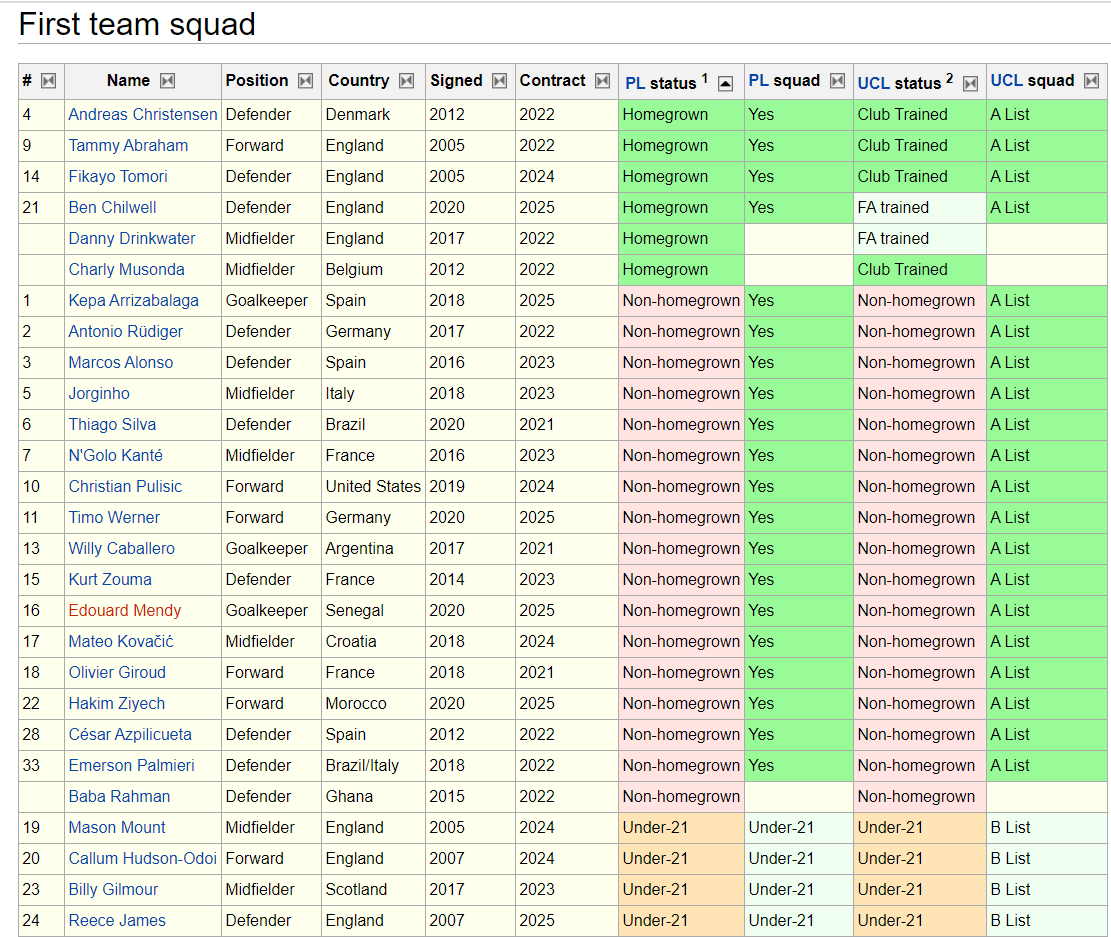Follow the Timo Werner link
The height and width of the screenshot is (937, 1111).
(114, 517)
